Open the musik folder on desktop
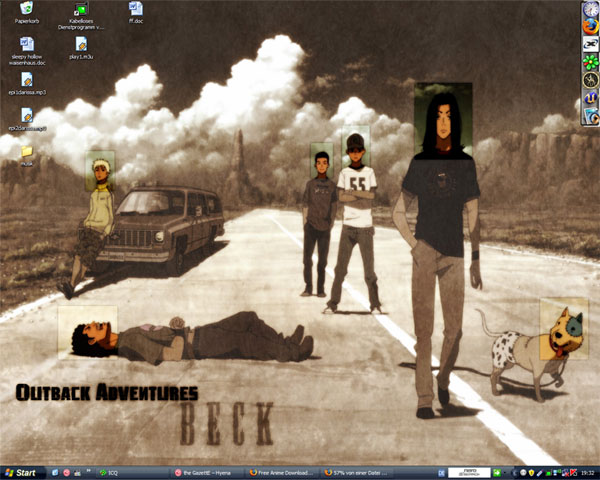The height and width of the screenshot is (480, 600). coord(27,152)
